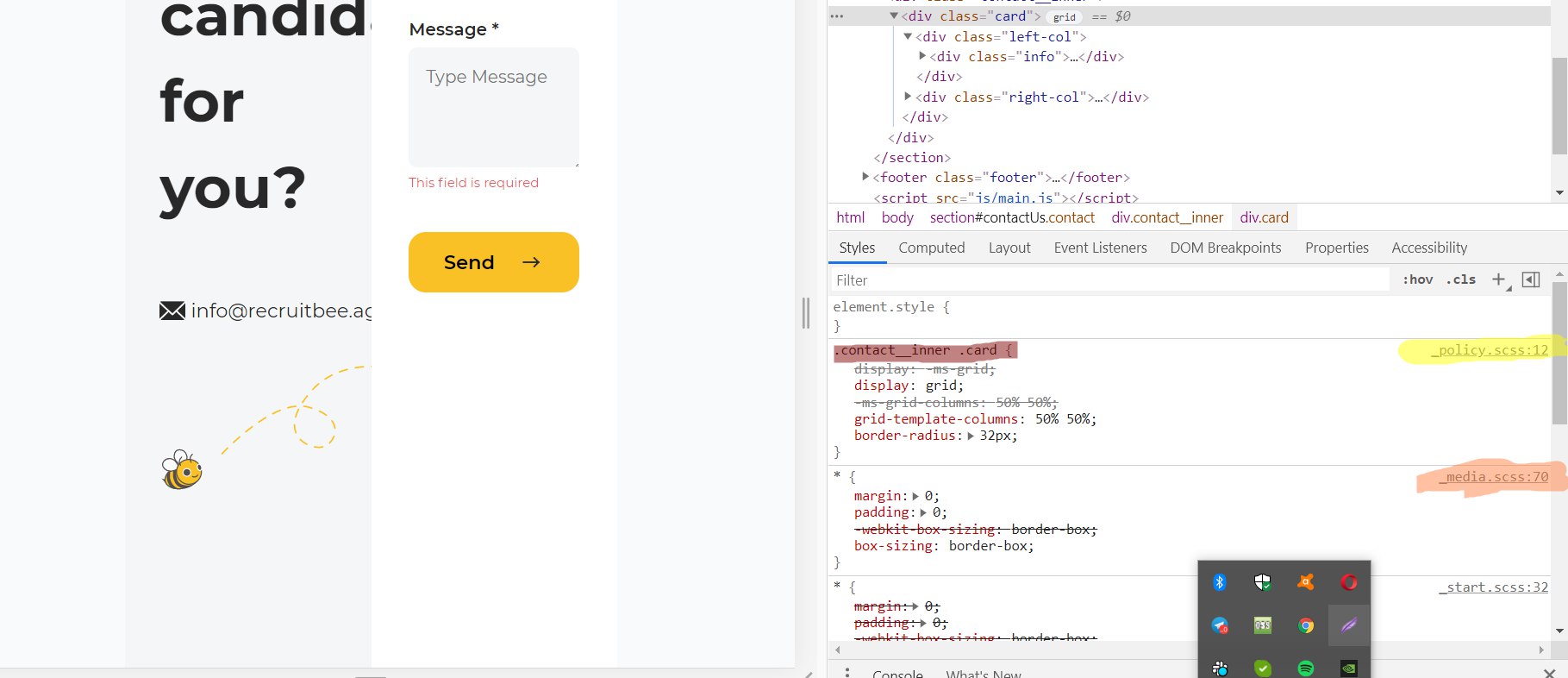Open the Accessibility tab
The width and height of the screenshot is (1568, 678).
click(1429, 248)
